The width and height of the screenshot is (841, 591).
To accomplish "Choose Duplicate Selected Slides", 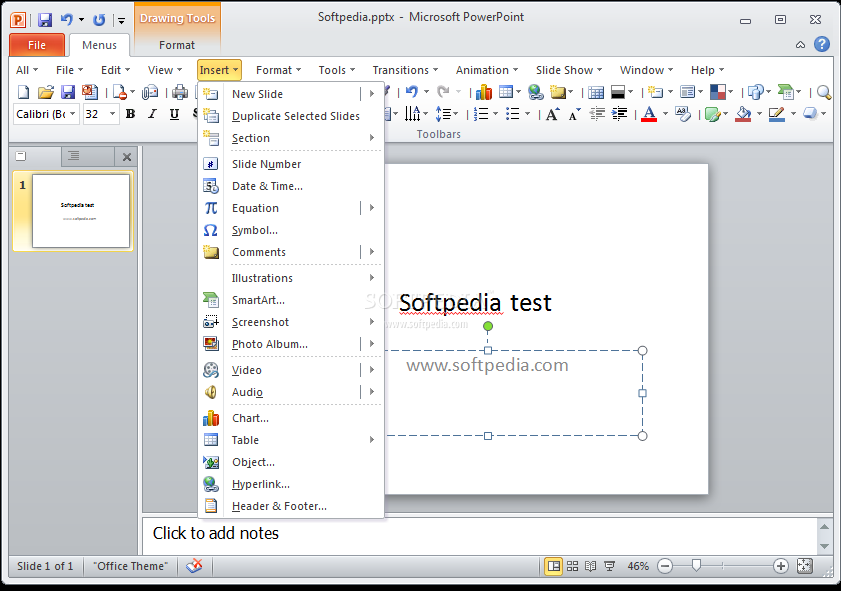I will [x=291, y=116].
